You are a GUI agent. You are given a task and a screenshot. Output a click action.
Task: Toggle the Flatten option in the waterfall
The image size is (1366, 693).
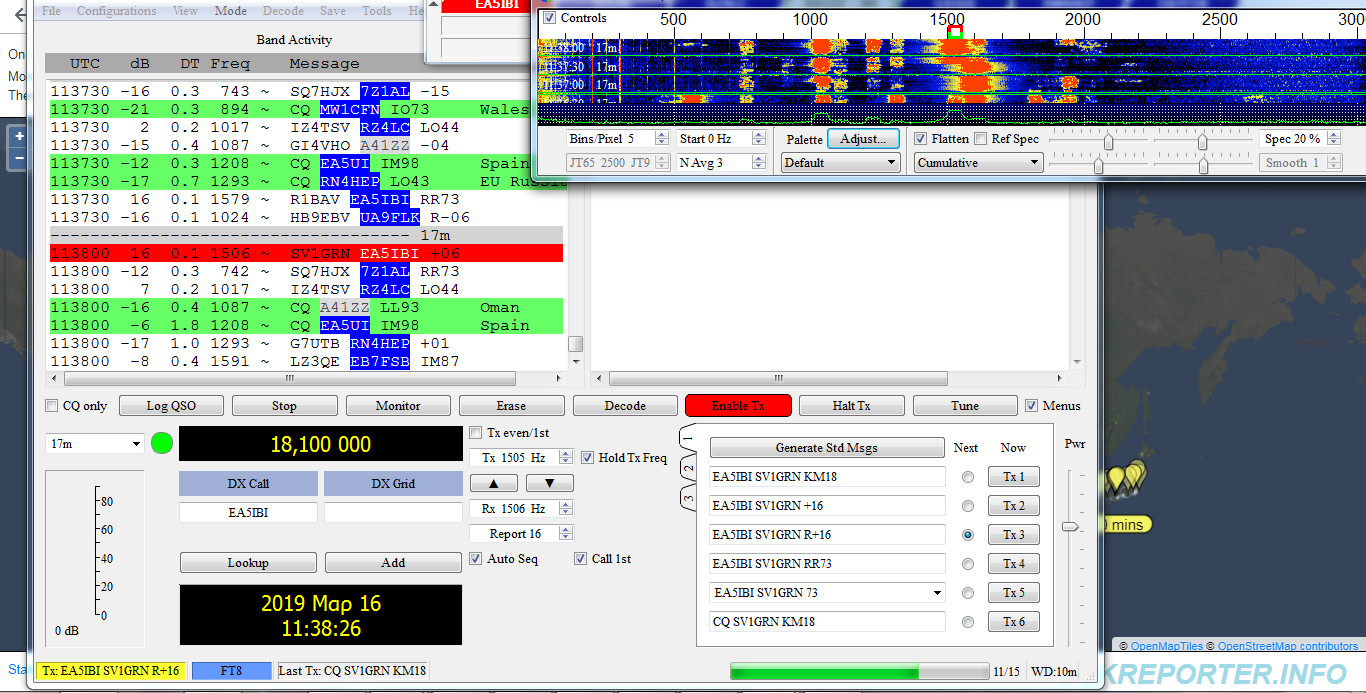[923, 138]
